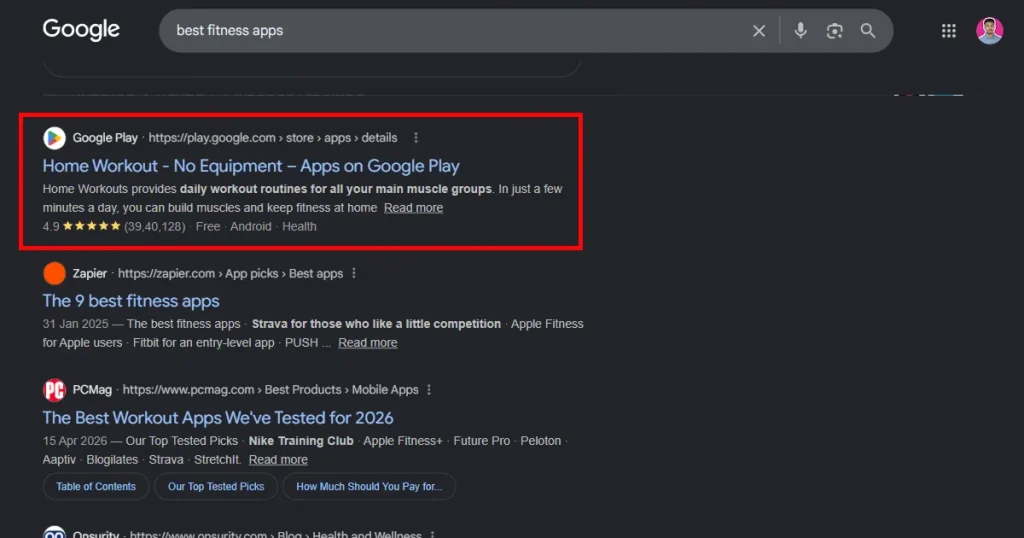Screen dimensions: 1024x538
Task: Click the 4.9 star rating stars
Action: tap(91, 227)
